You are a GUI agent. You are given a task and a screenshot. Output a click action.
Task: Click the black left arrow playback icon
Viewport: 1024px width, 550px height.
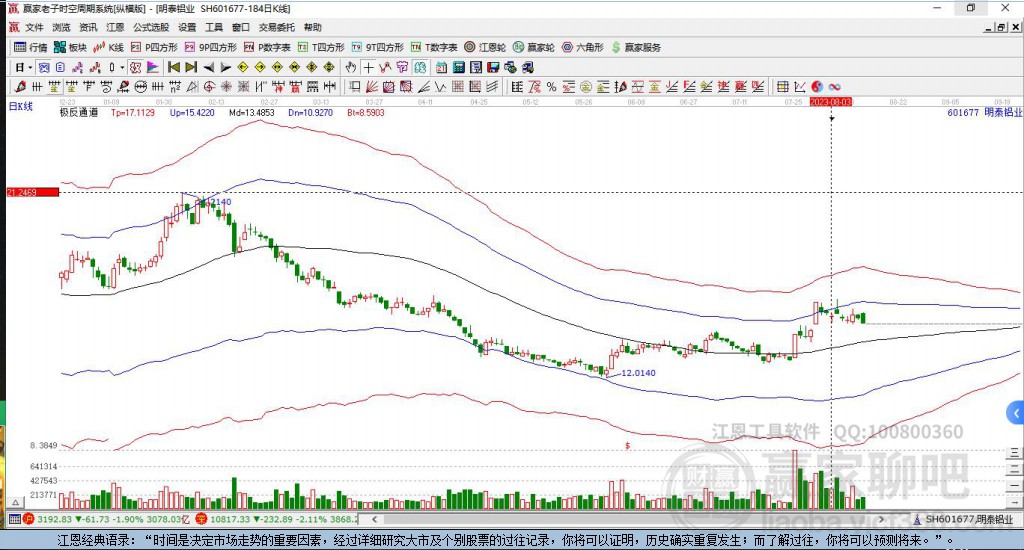208,67
